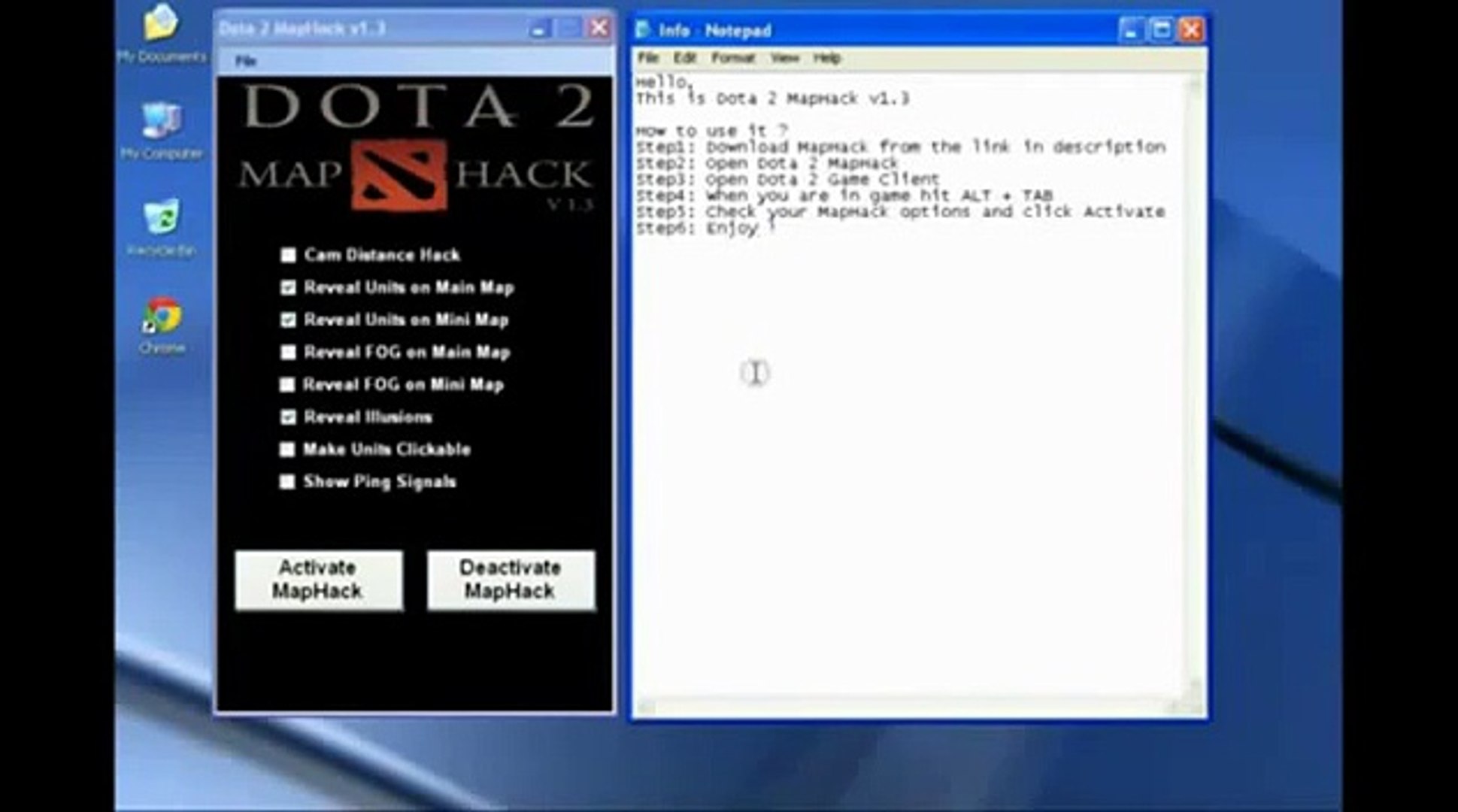Viewport: 1458px width, 812px height.
Task: Enable Show Ping Signals checkbox
Action: [x=287, y=482]
